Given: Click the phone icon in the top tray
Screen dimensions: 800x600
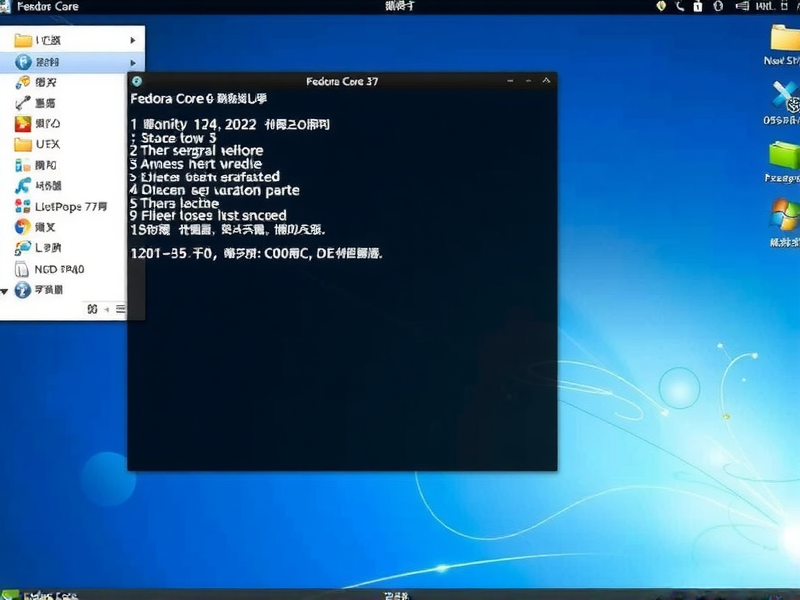Looking at the screenshot, I should pos(682,8).
